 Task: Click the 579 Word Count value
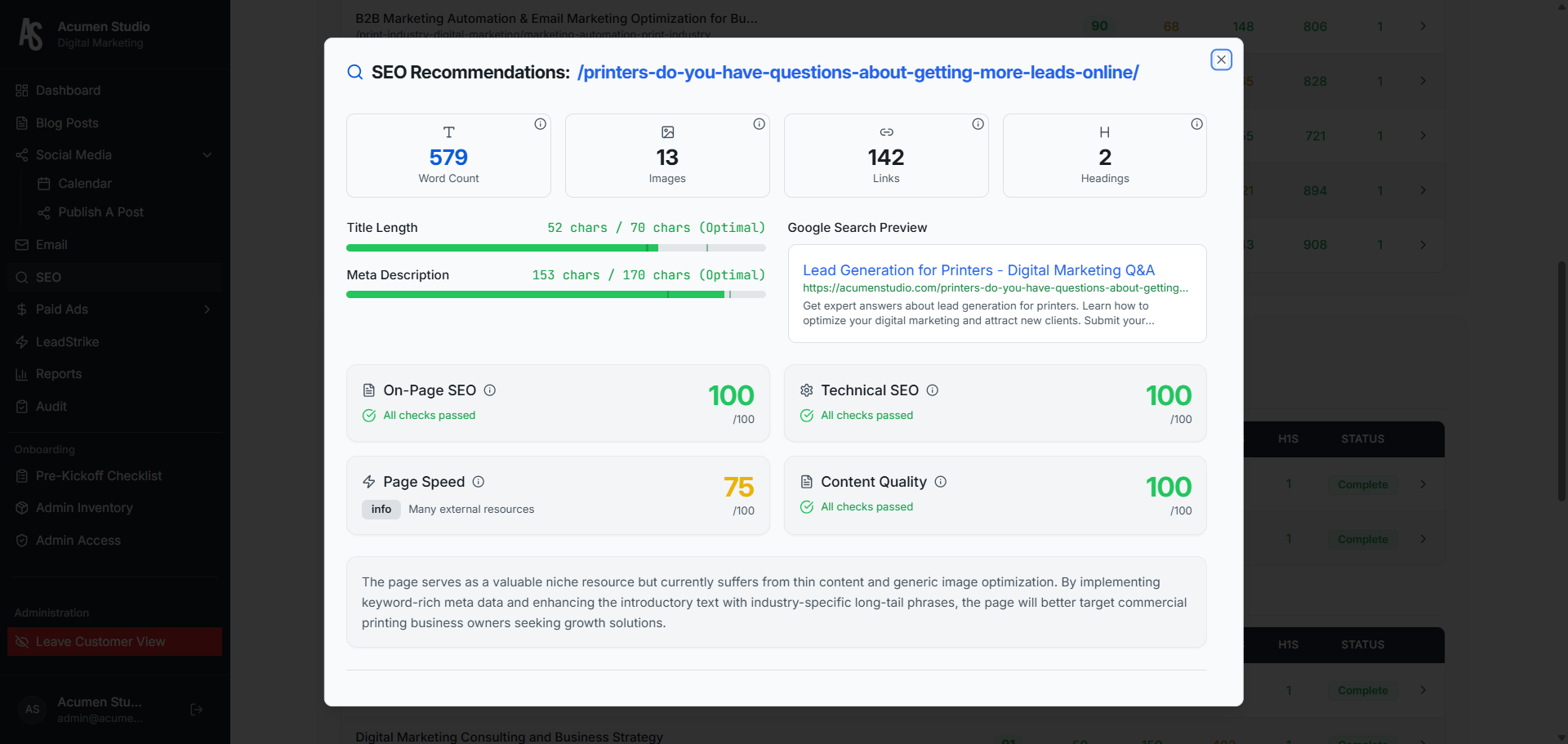pyautogui.click(x=448, y=157)
